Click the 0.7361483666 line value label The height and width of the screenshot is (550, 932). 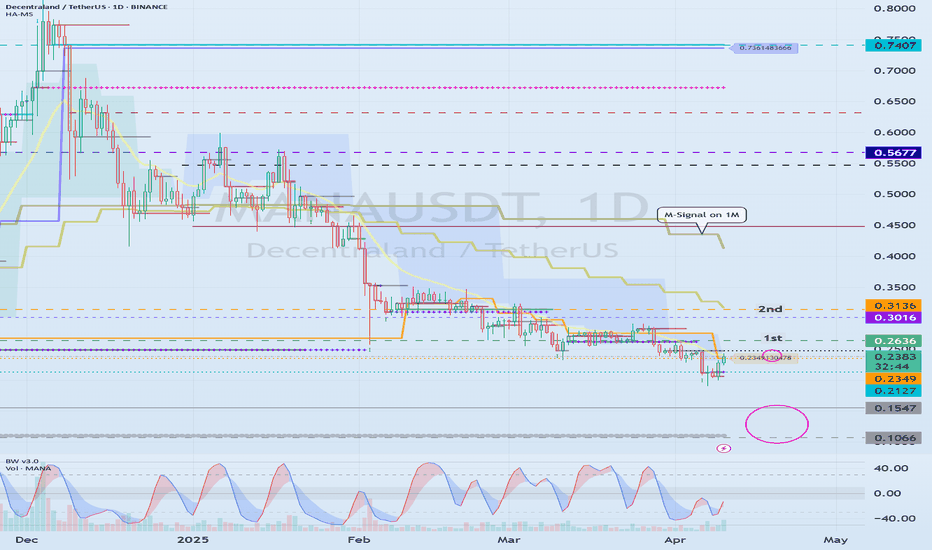(764, 48)
